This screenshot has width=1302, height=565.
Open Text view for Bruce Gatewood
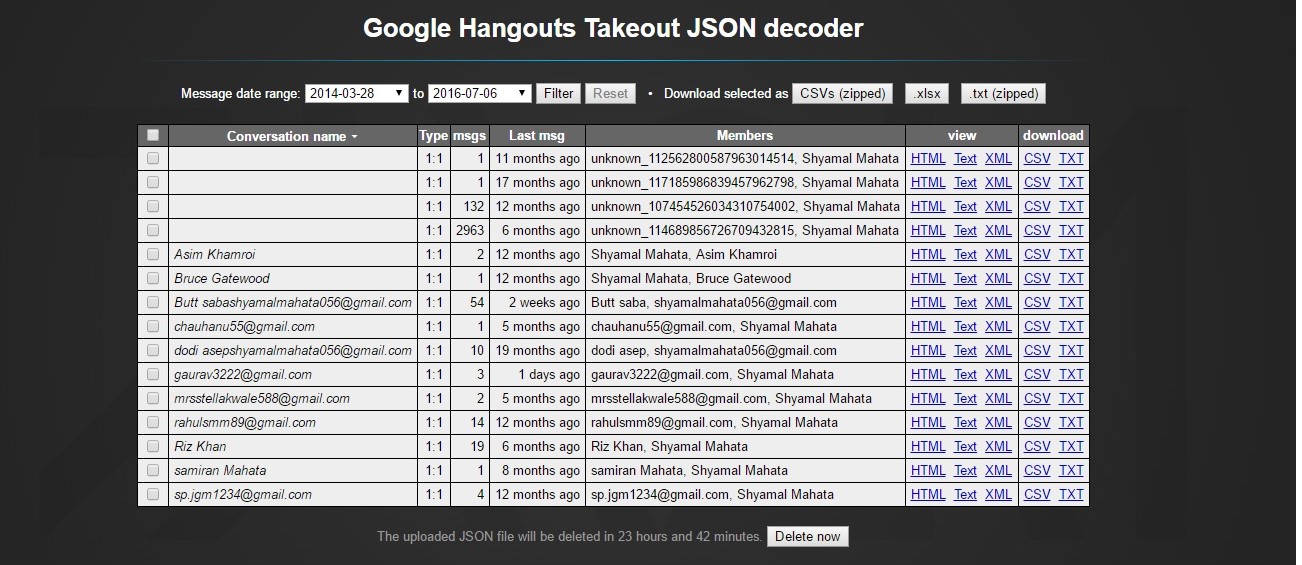tap(965, 278)
